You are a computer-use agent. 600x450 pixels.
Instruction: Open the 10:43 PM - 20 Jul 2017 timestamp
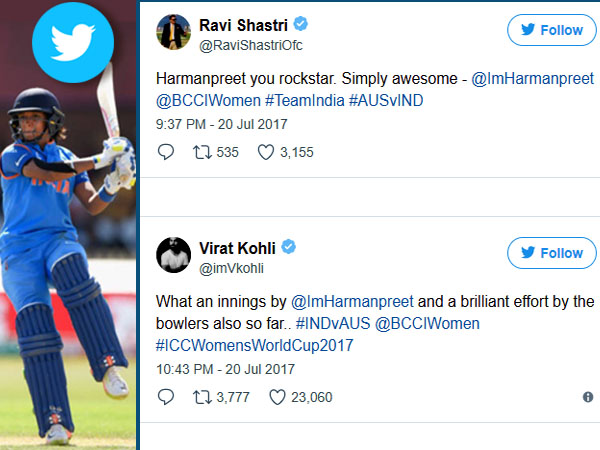click(x=225, y=369)
